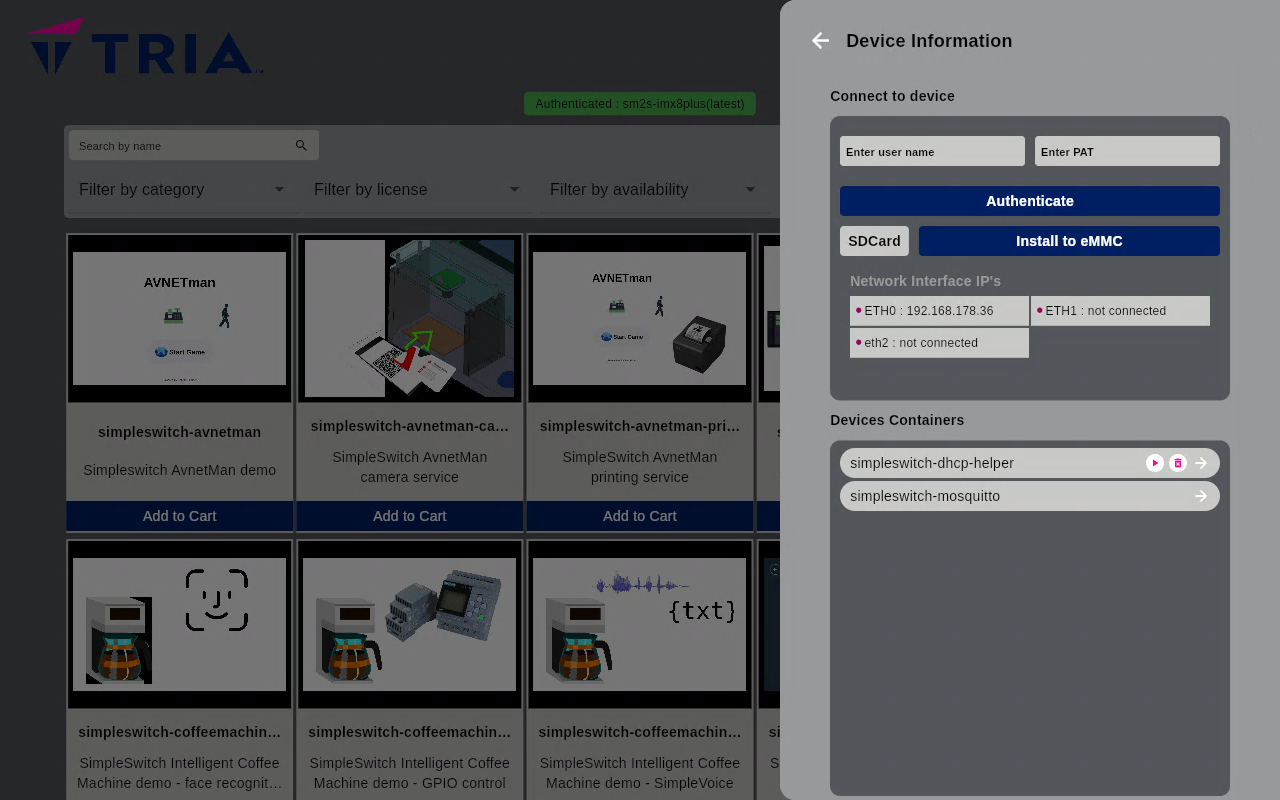Click the TRIA logo
The height and width of the screenshot is (800, 1280).
(146, 47)
